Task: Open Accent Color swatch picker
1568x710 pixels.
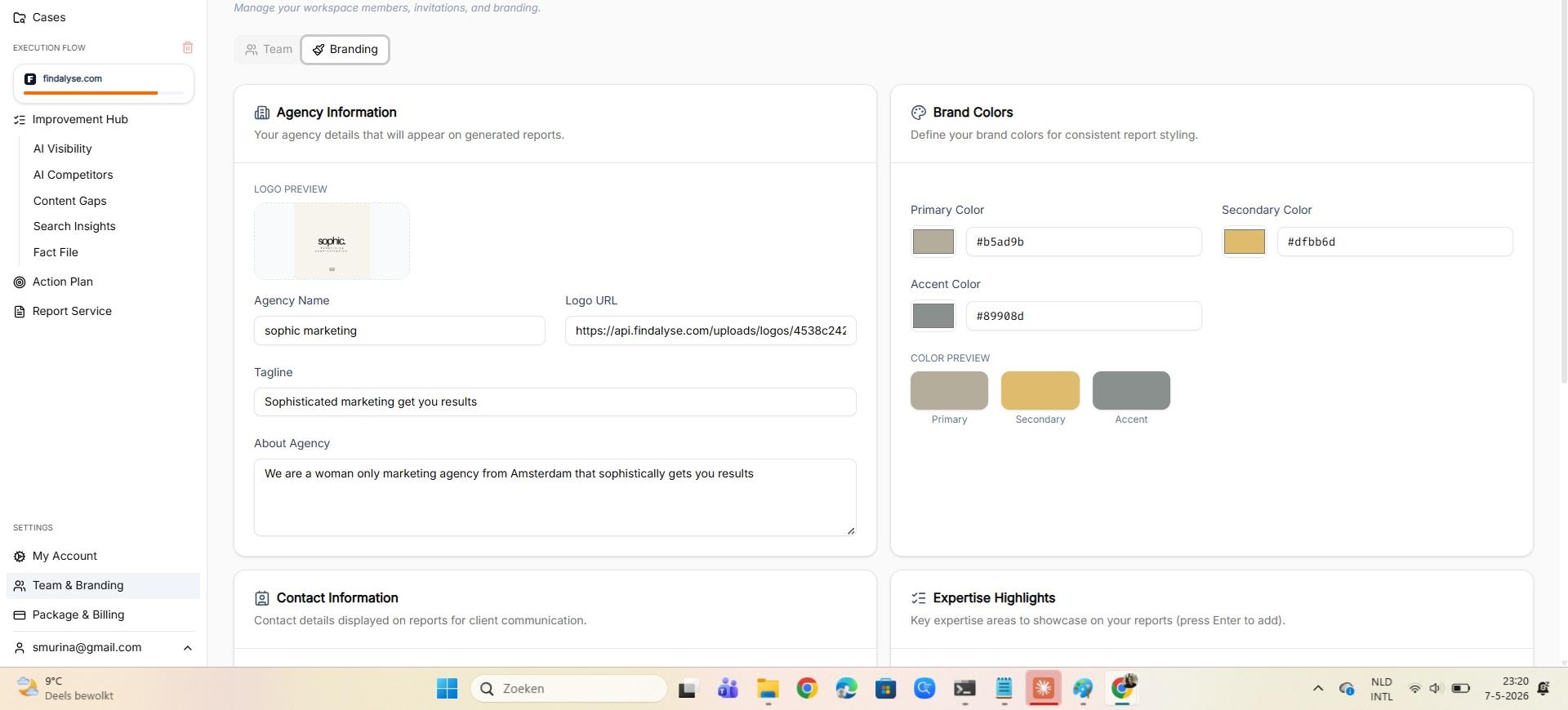Action: tap(933, 316)
